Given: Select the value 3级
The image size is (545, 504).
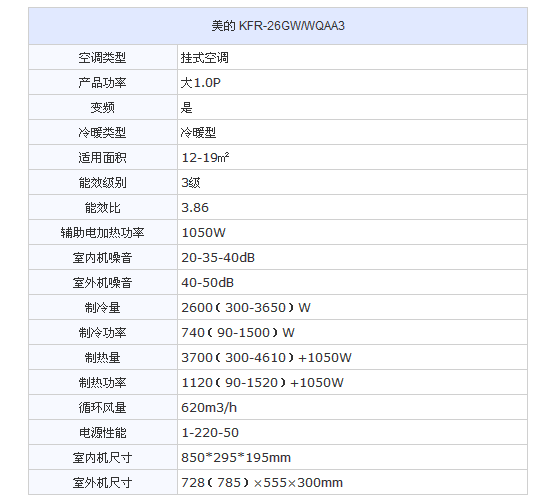Looking at the screenshot, I should click(191, 183).
